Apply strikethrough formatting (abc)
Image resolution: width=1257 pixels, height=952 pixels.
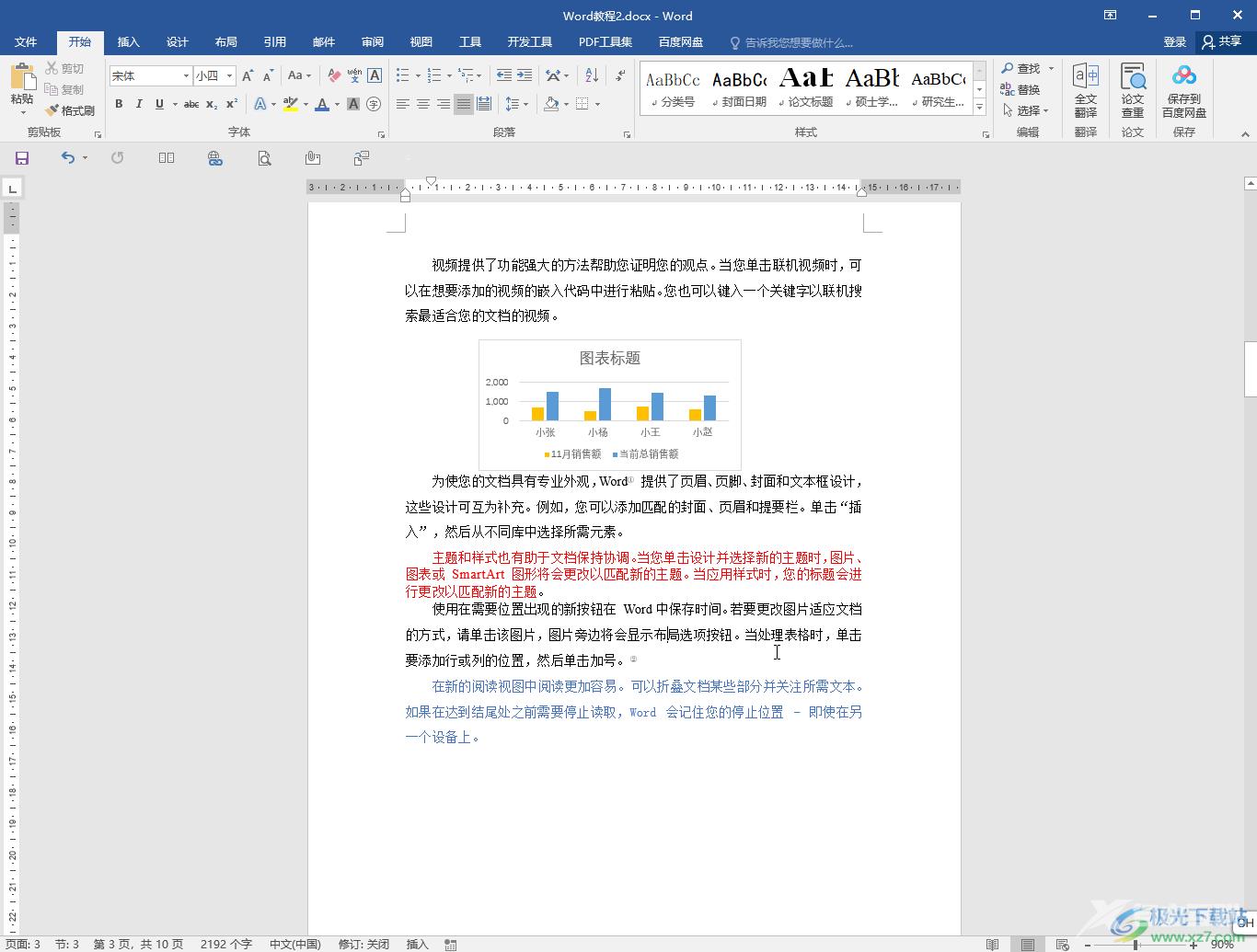pyautogui.click(x=191, y=104)
